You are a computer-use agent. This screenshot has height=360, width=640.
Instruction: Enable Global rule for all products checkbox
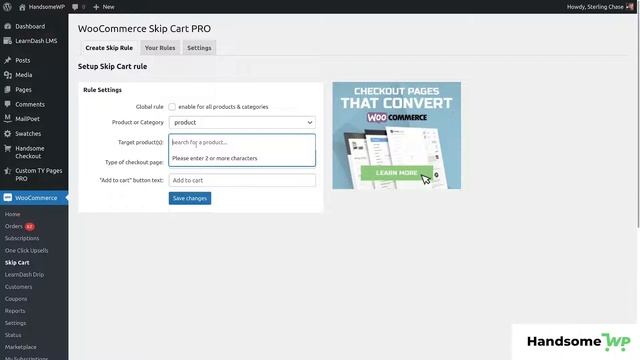(x=172, y=107)
